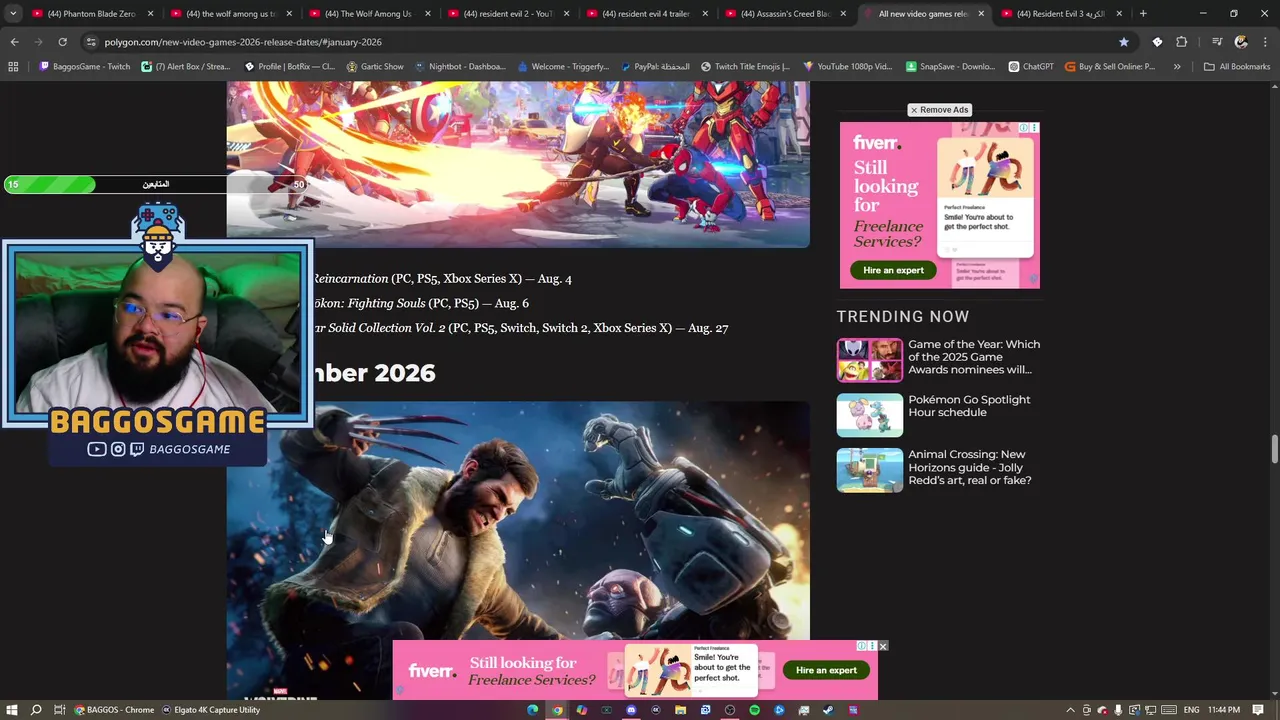The width and height of the screenshot is (1280, 720).
Task: Switch to the Resident Evil 3 tab
Action: coord(1060,14)
